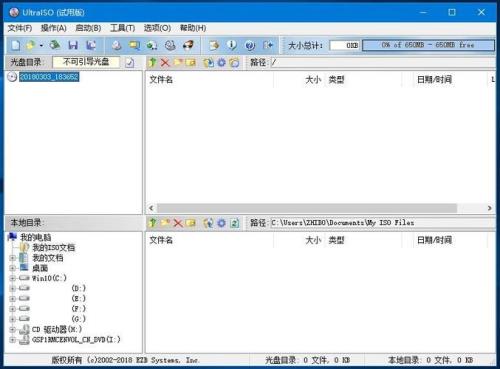Open the dropdown arrow next to the Open icon
Image resolution: width=500 pixels, height=369 pixels.
pos(41,45)
